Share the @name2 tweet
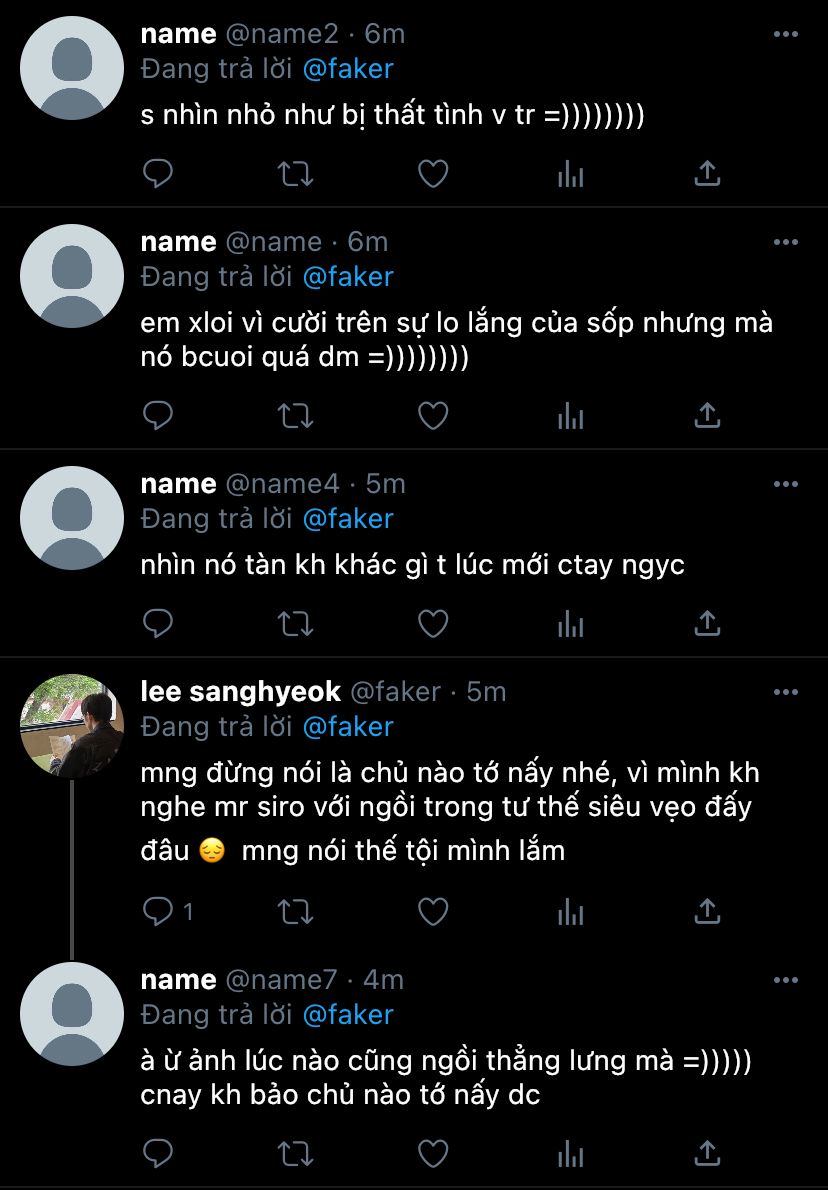The width and height of the screenshot is (828, 1190). [x=707, y=175]
